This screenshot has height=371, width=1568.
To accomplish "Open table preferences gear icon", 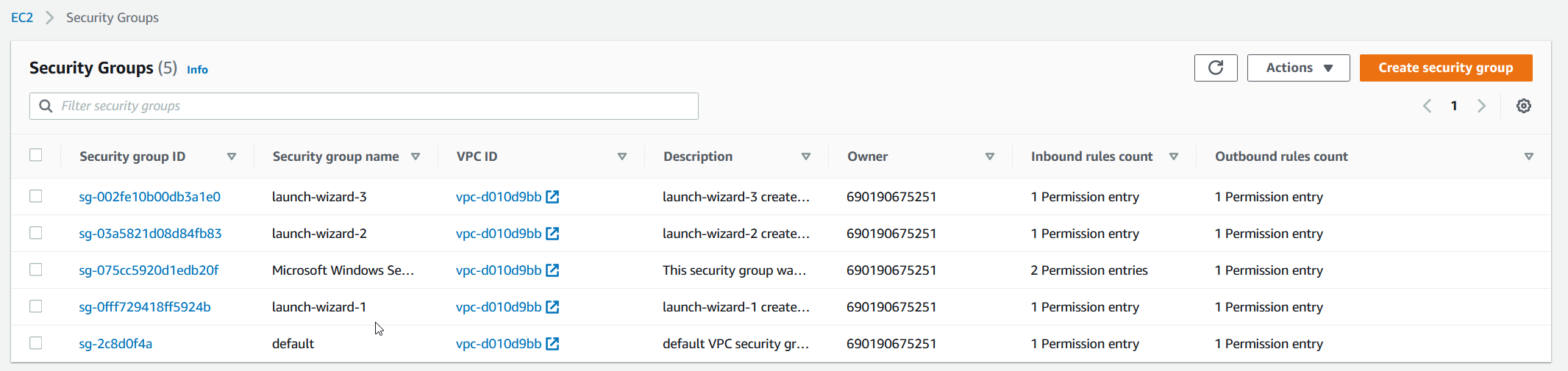I will [x=1524, y=106].
